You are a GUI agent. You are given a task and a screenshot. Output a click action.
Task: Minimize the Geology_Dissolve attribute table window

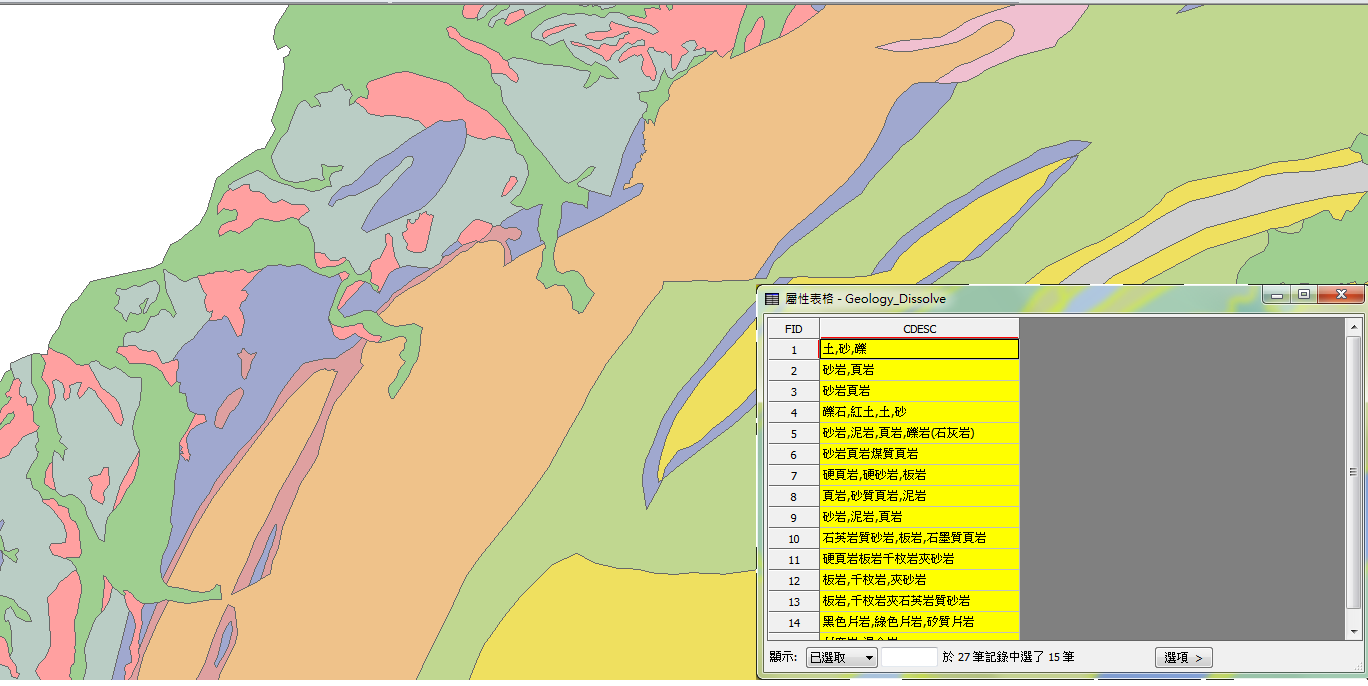[1276, 294]
